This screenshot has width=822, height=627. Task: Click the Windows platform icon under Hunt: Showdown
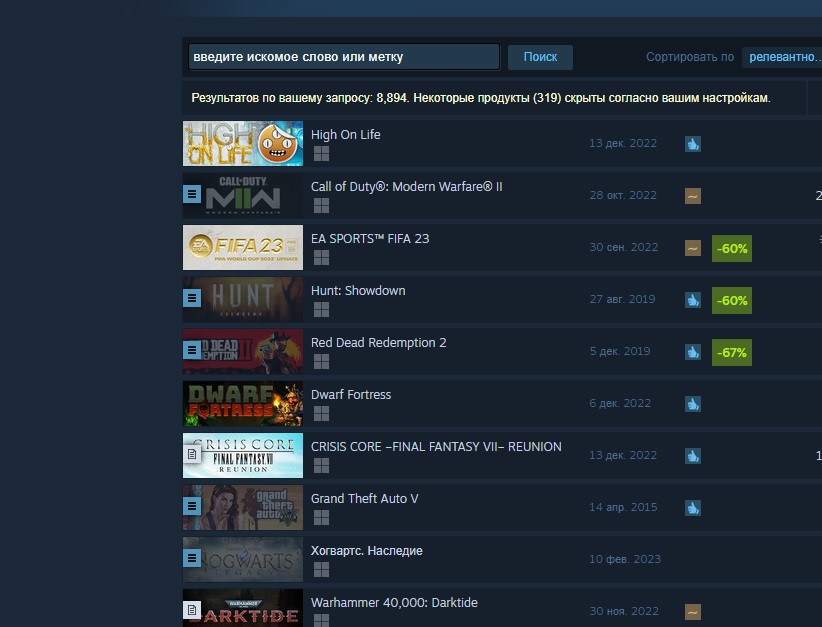point(321,309)
